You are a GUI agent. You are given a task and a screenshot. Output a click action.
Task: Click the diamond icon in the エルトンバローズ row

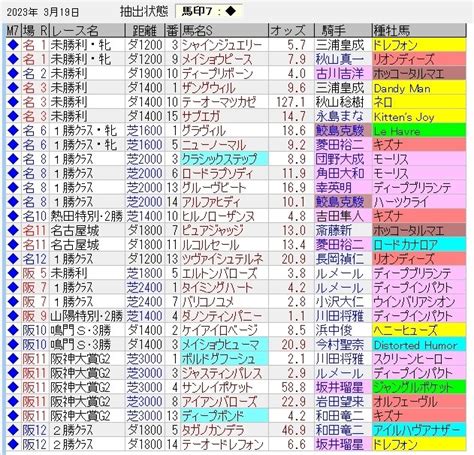[x=13, y=273]
